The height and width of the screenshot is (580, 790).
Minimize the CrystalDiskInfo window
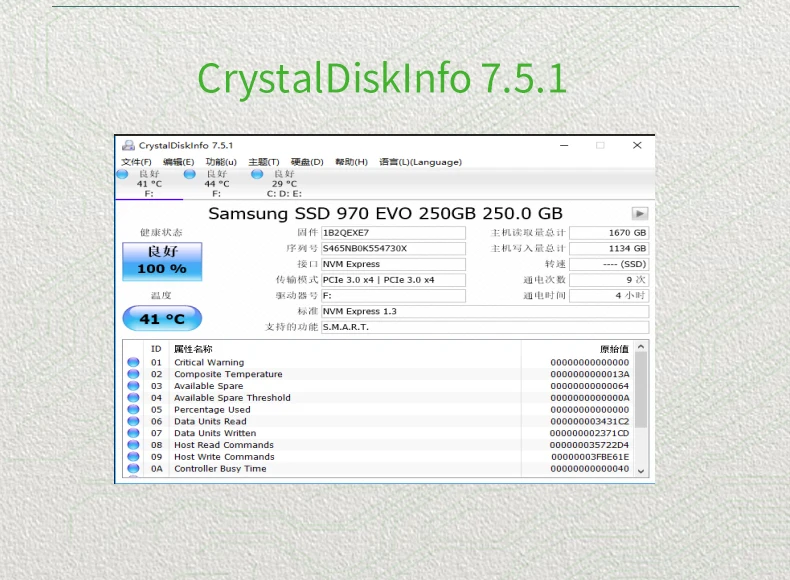(564, 146)
